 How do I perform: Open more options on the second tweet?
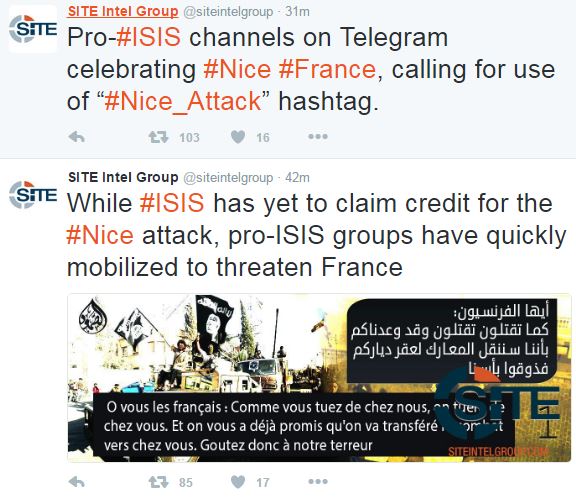[x=318, y=481]
